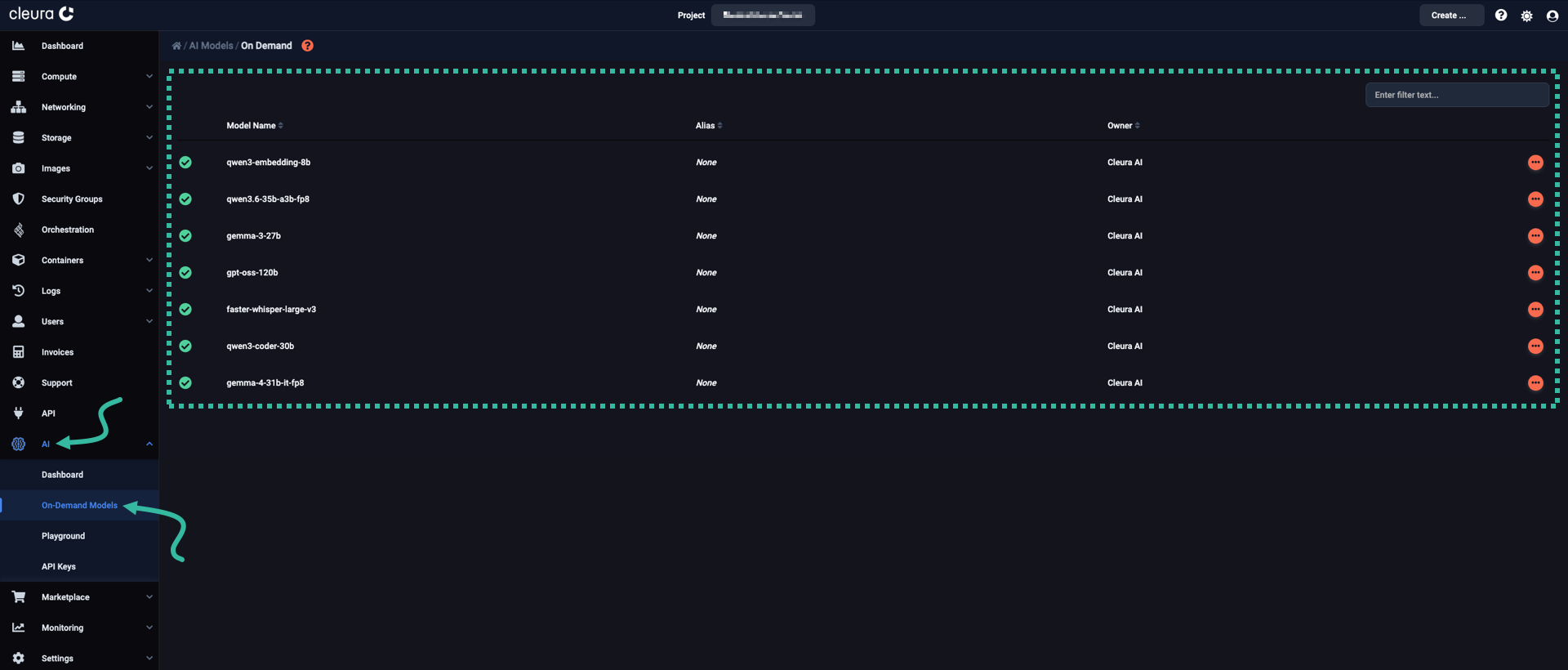
Task: Open the API Keys menu item
Action: (79, 567)
